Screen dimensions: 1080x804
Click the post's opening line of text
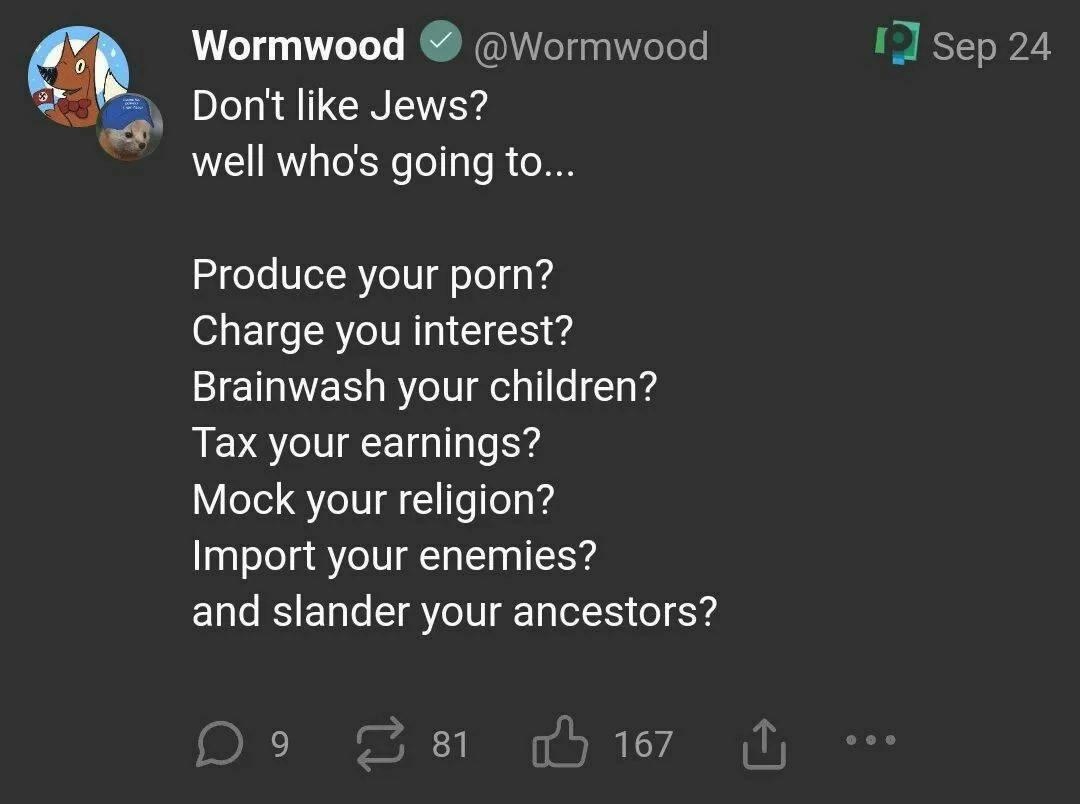click(340, 105)
